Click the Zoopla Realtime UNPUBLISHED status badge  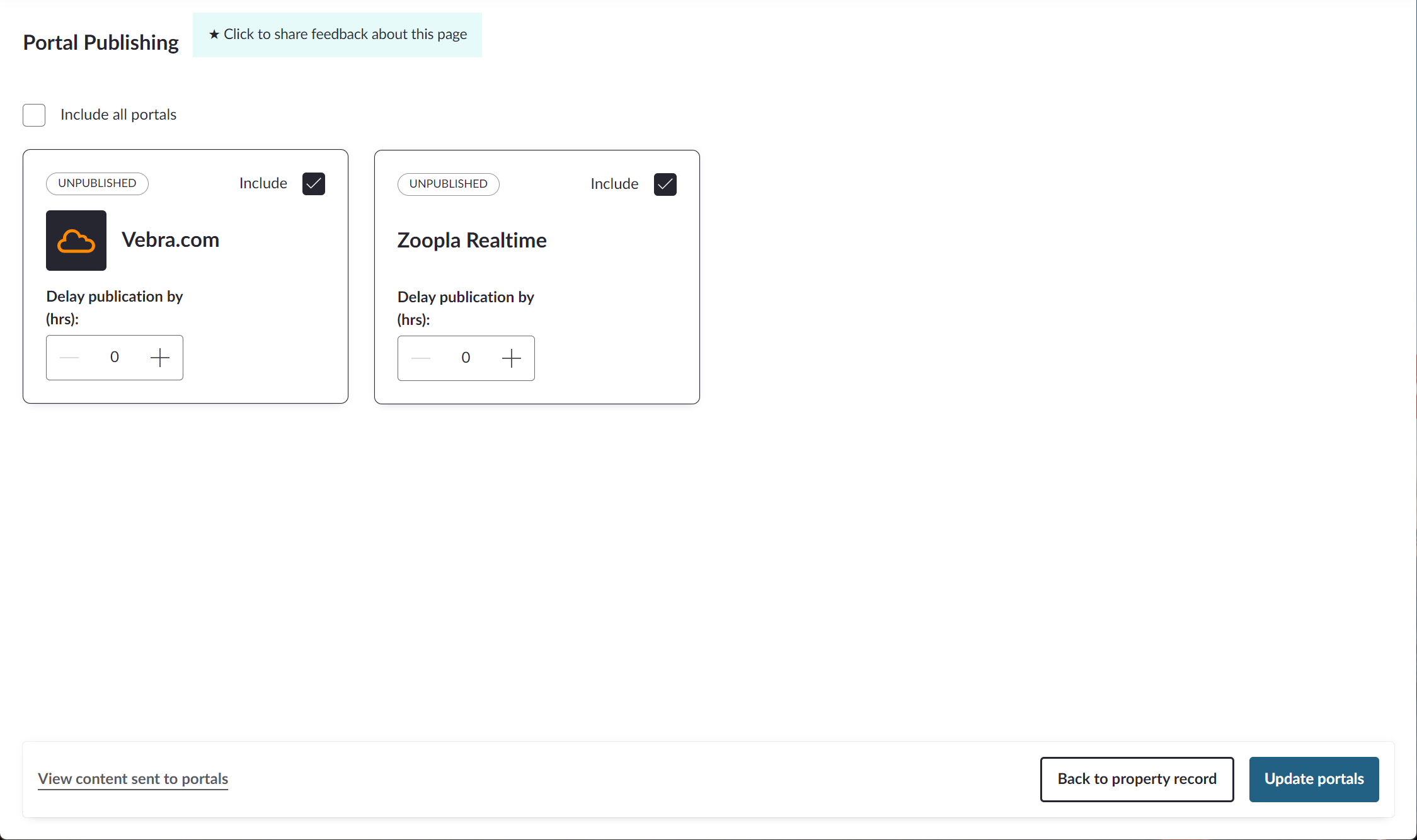tap(449, 184)
